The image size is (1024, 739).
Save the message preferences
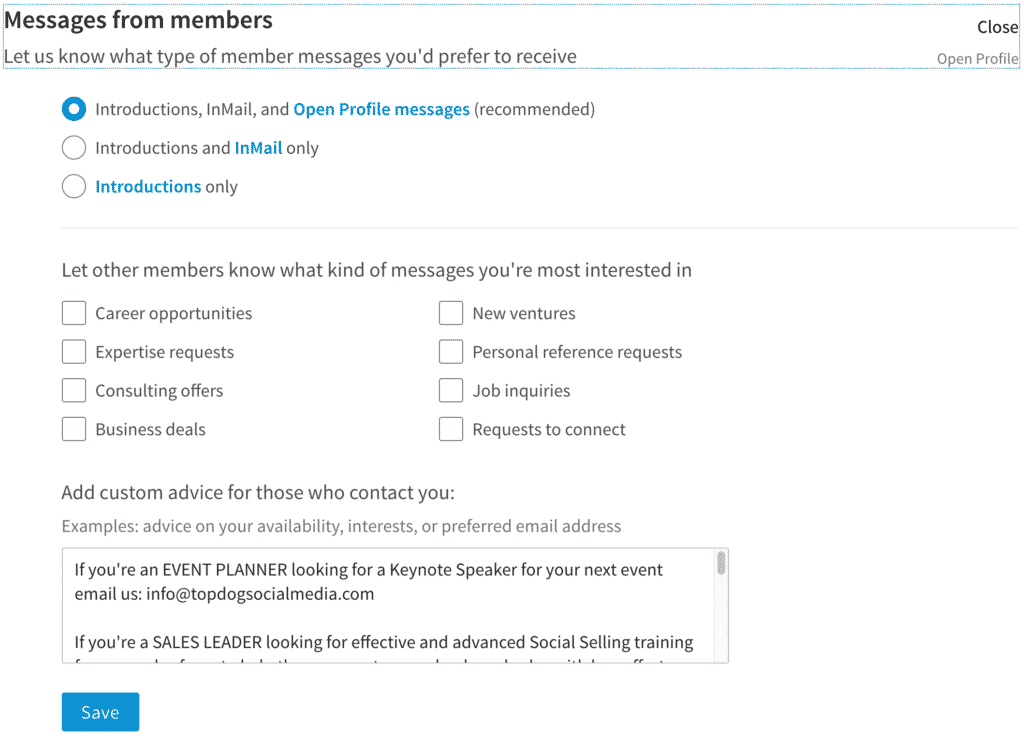100,711
